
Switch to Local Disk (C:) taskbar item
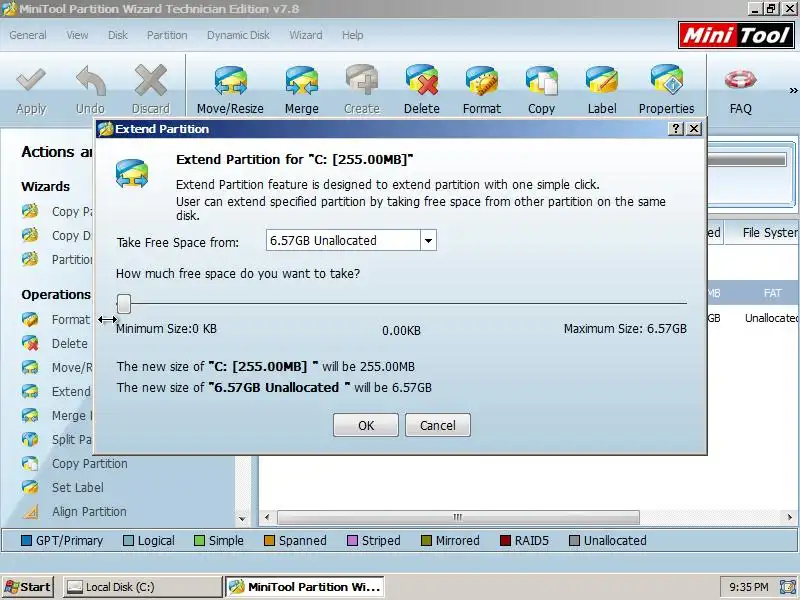tap(142, 587)
